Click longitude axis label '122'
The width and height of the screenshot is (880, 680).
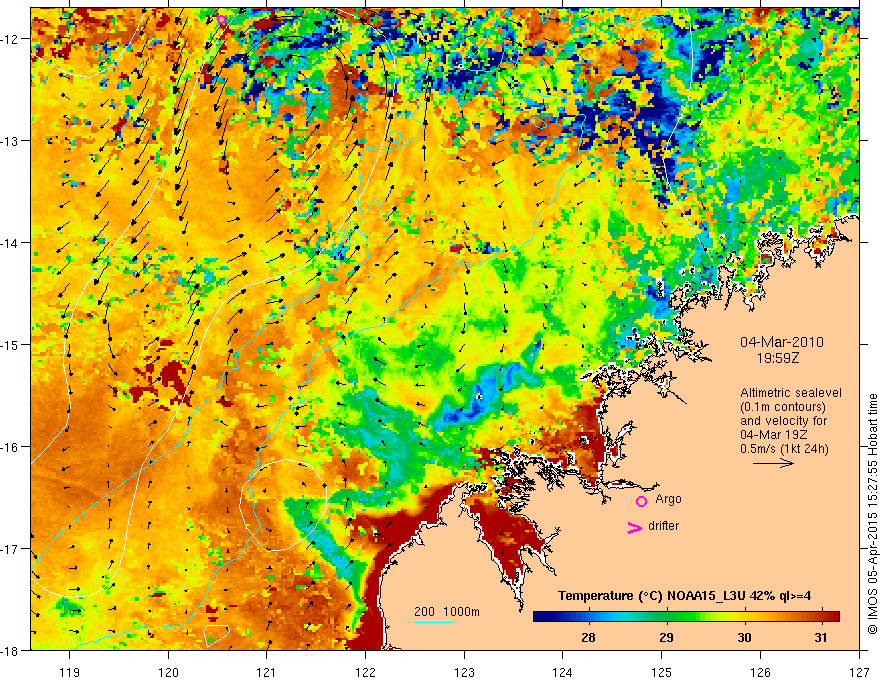point(365,672)
